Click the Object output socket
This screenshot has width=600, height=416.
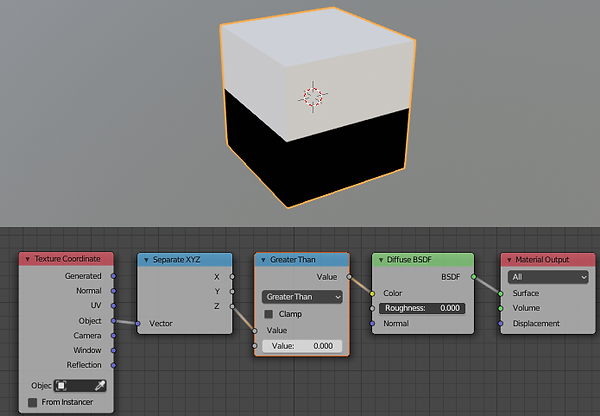pos(113,321)
